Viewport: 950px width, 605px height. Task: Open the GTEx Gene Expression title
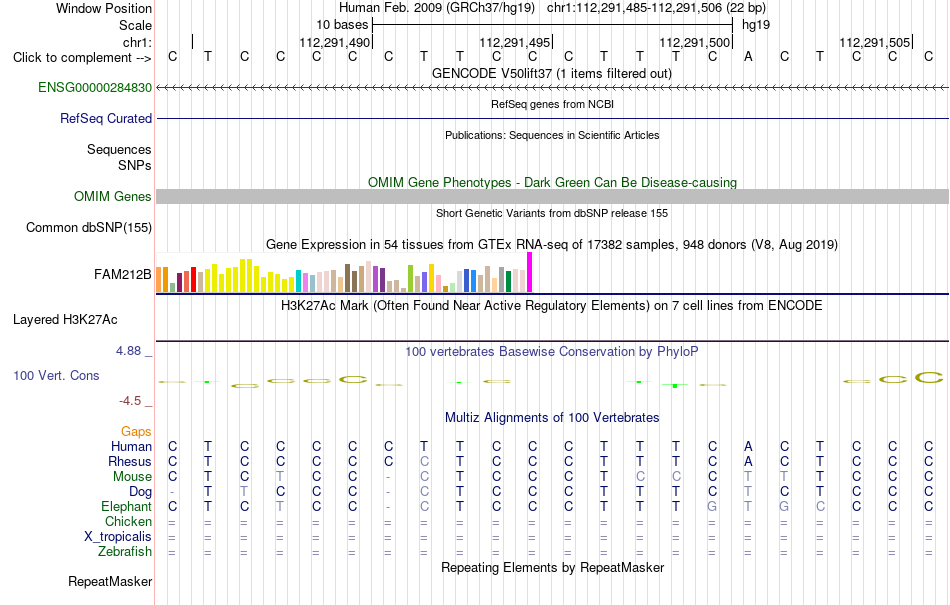[x=552, y=245]
